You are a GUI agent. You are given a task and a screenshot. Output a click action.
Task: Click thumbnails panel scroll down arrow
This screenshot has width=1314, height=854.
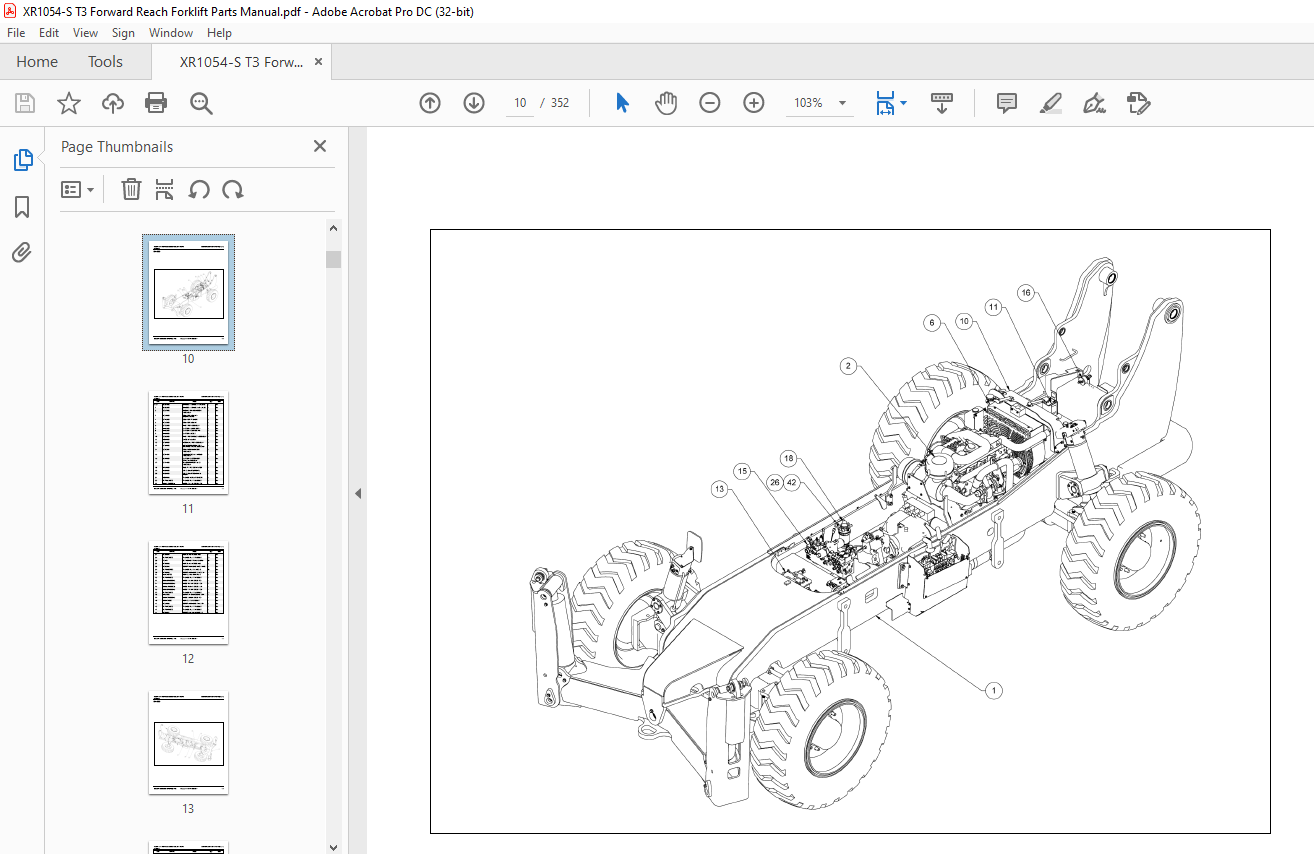point(334,847)
